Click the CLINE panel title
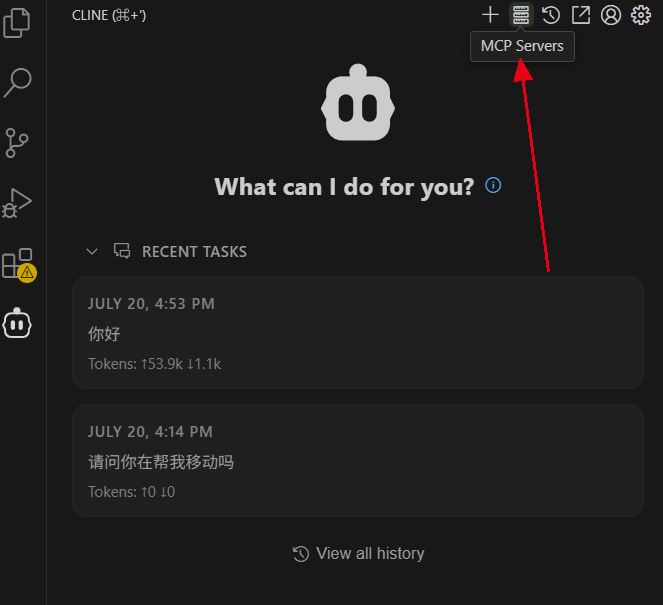The height and width of the screenshot is (605, 663). [109, 16]
